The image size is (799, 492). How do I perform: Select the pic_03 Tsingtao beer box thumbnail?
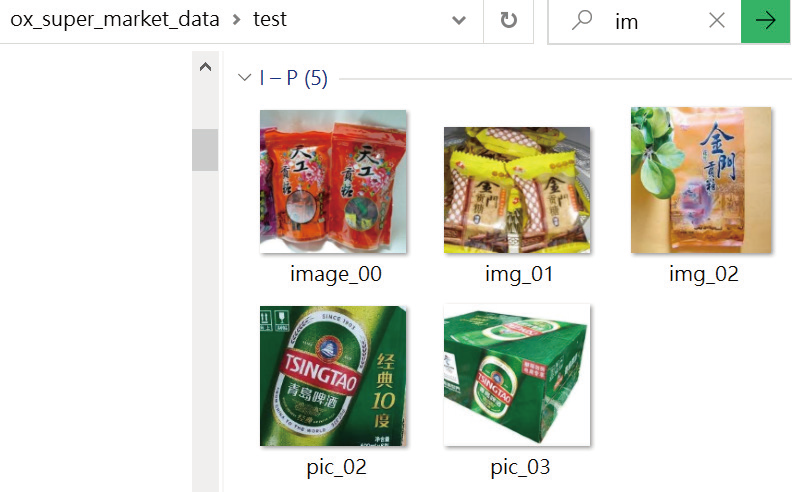(517, 376)
